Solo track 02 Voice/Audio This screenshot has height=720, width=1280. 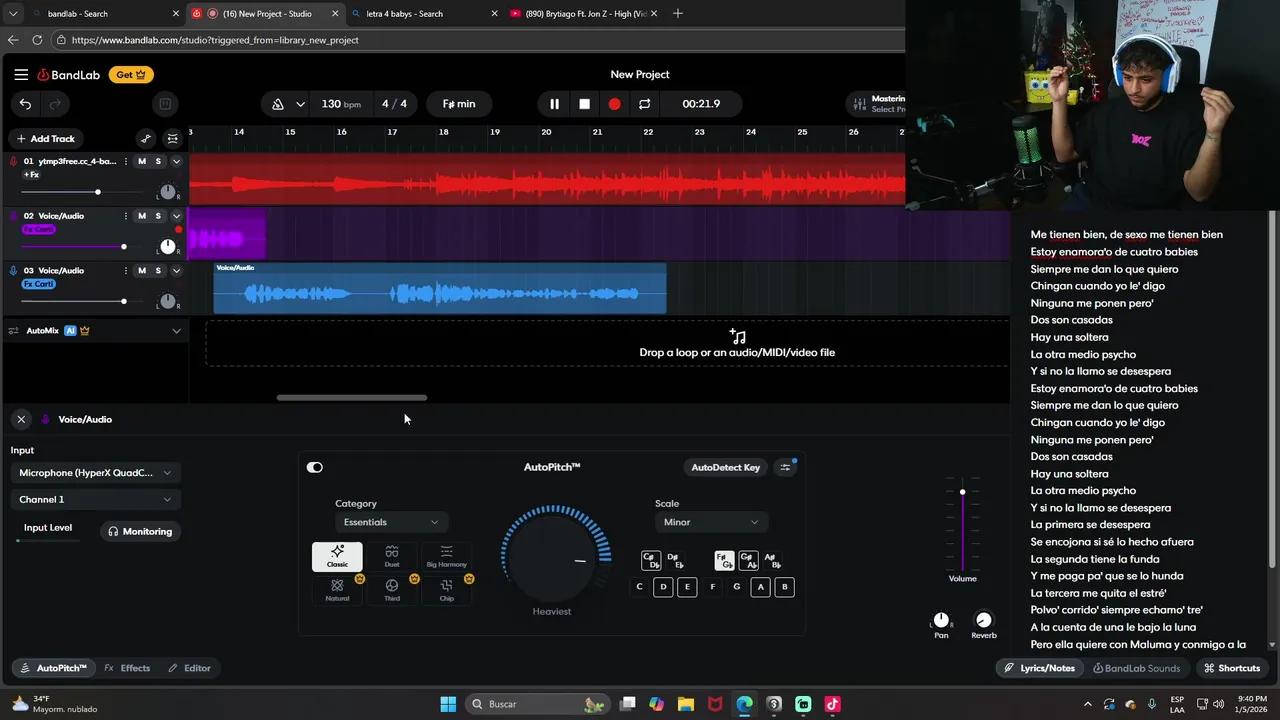(x=158, y=216)
